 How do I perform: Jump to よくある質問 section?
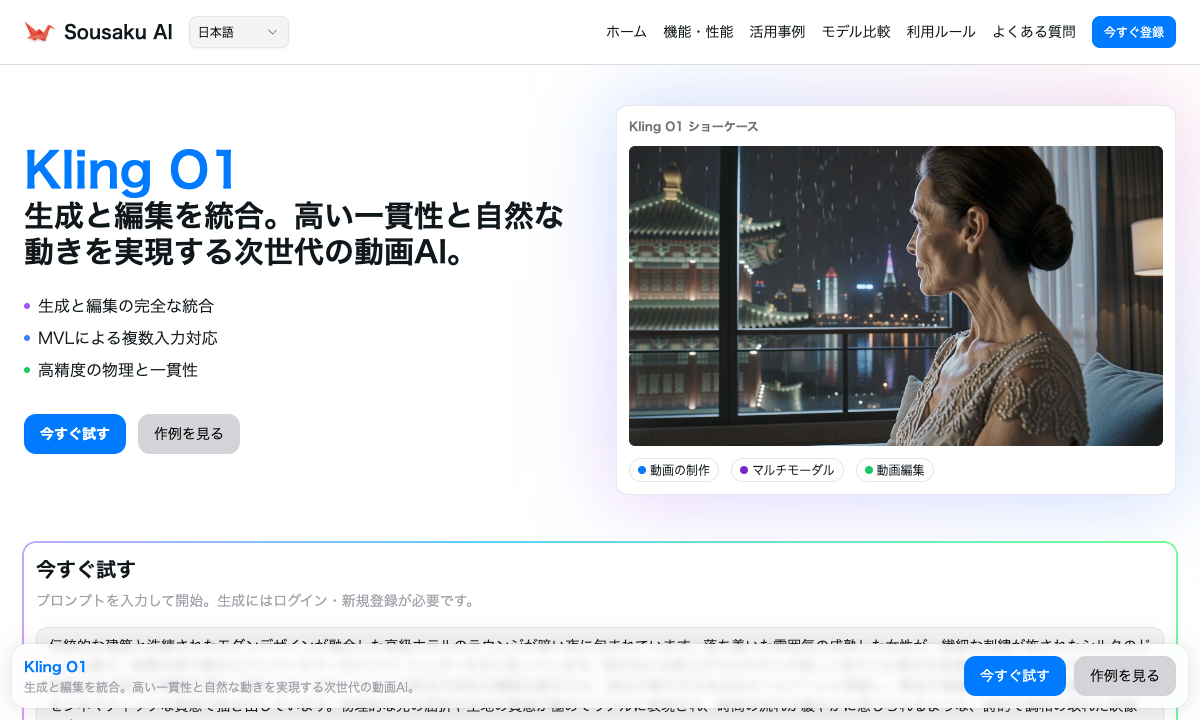[1034, 32]
